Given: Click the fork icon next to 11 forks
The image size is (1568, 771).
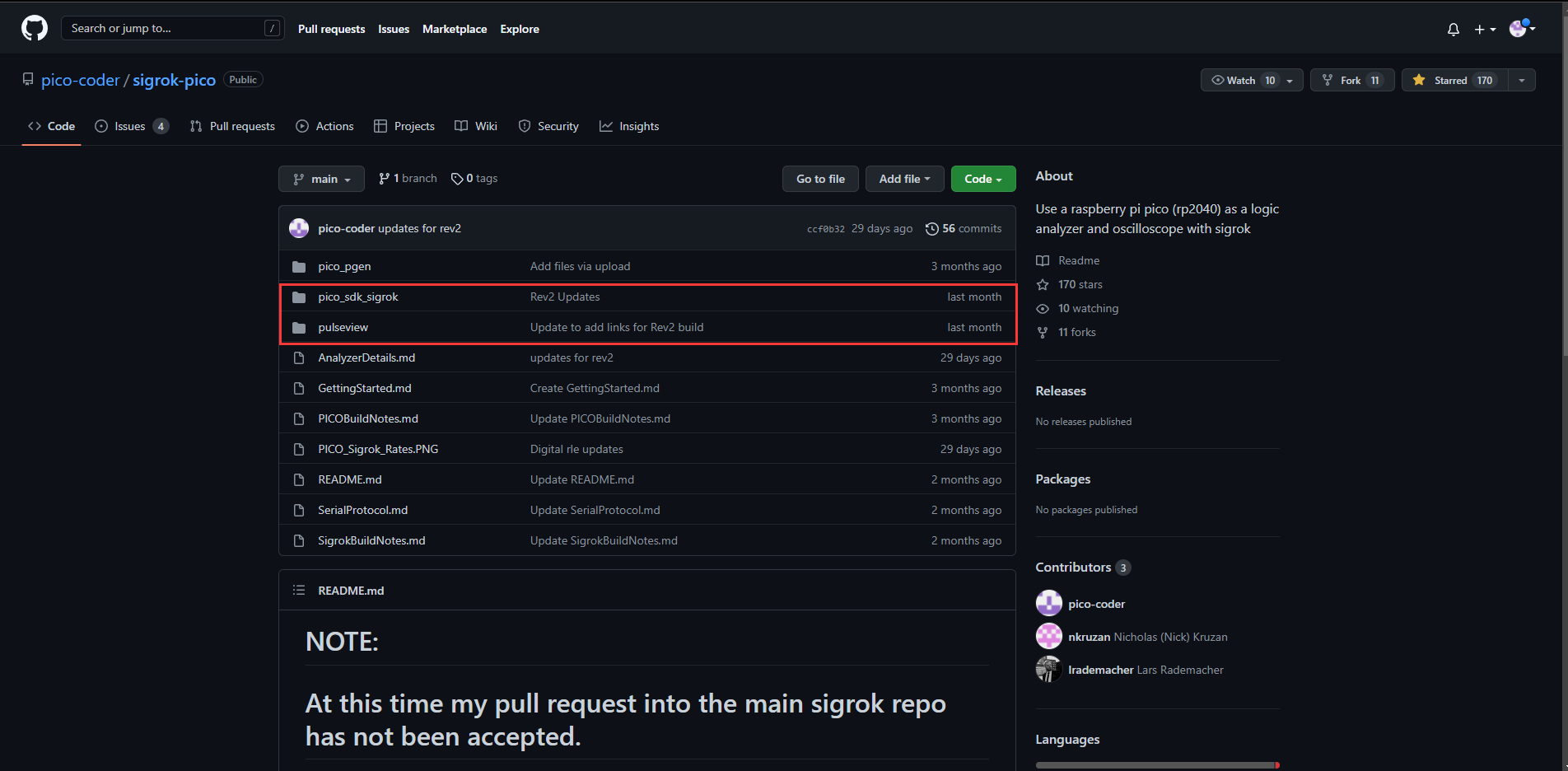Looking at the screenshot, I should pyautogui.click(x=1043, y=333).
